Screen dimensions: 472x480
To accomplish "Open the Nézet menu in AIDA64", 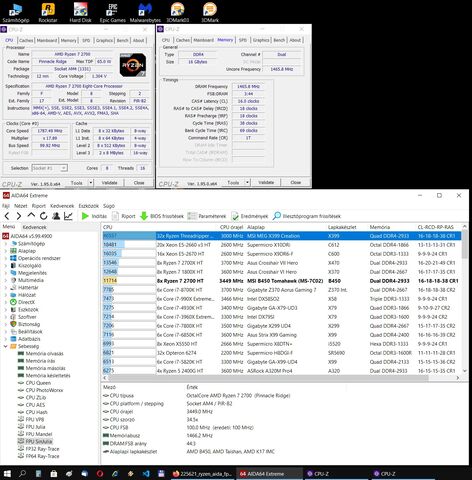I will coord(21,206).
